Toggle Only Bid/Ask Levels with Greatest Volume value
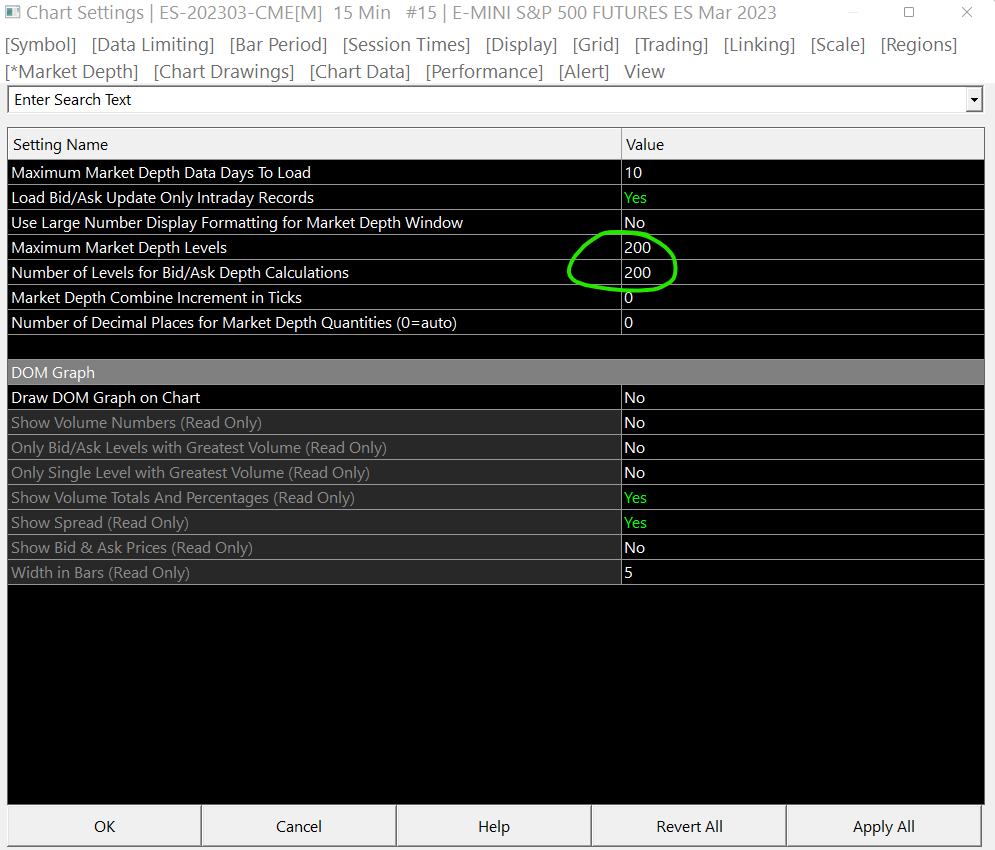The width and height of the screenshot is (995, 850). (803, 448)
